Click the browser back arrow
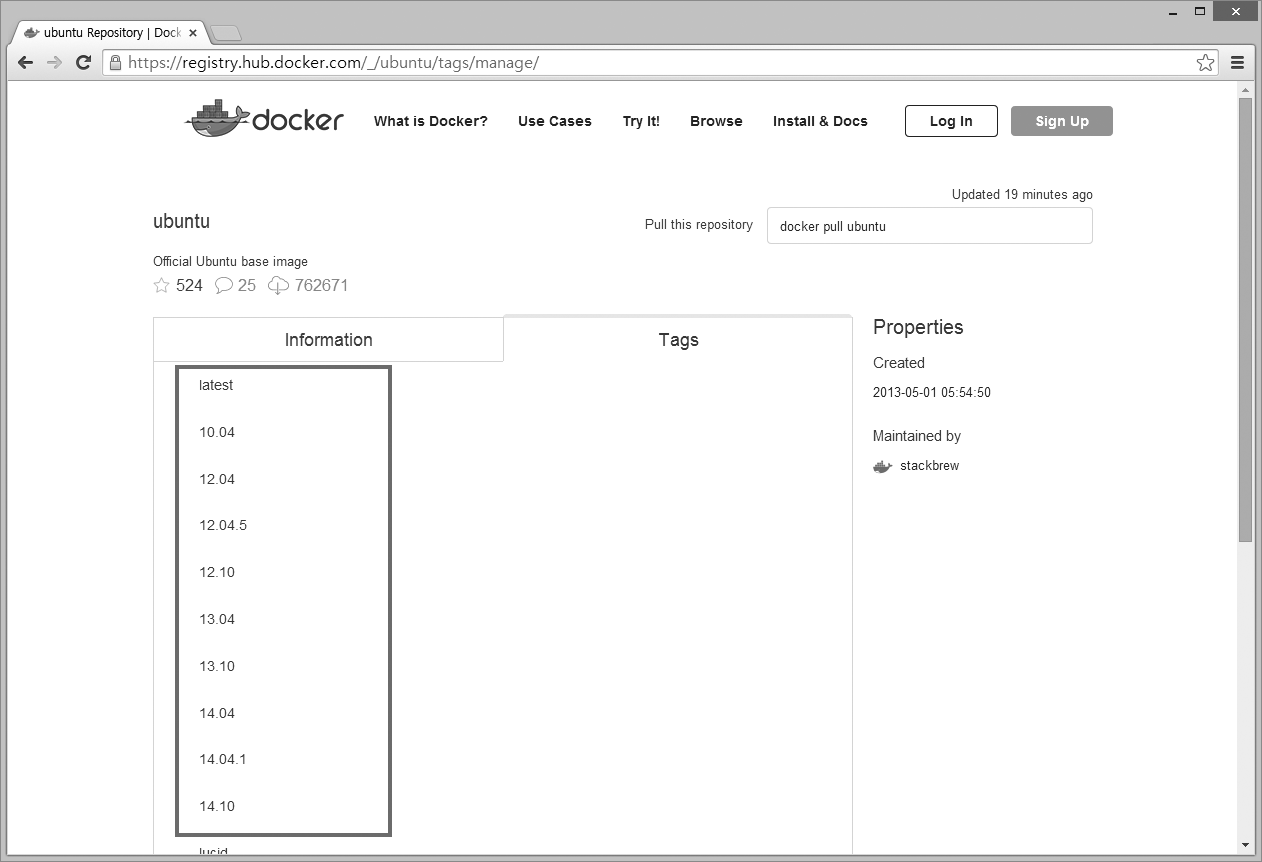The height and width of the screenshot is (862, 1262). (26, 63)
